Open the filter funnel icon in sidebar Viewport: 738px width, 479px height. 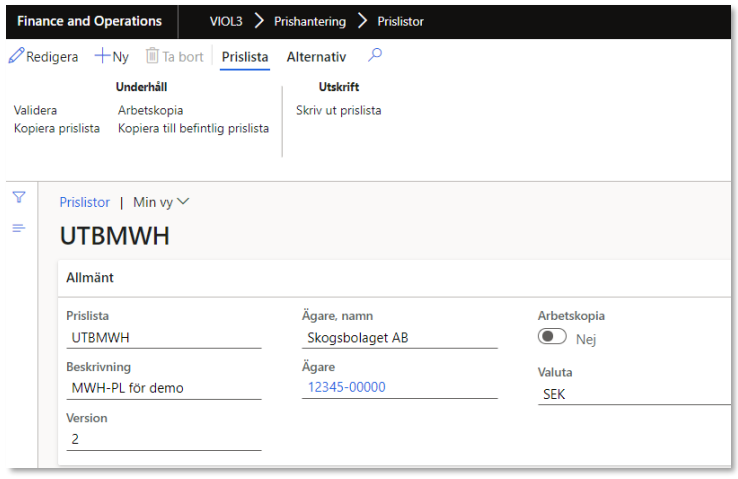click(x=18, y=197)
